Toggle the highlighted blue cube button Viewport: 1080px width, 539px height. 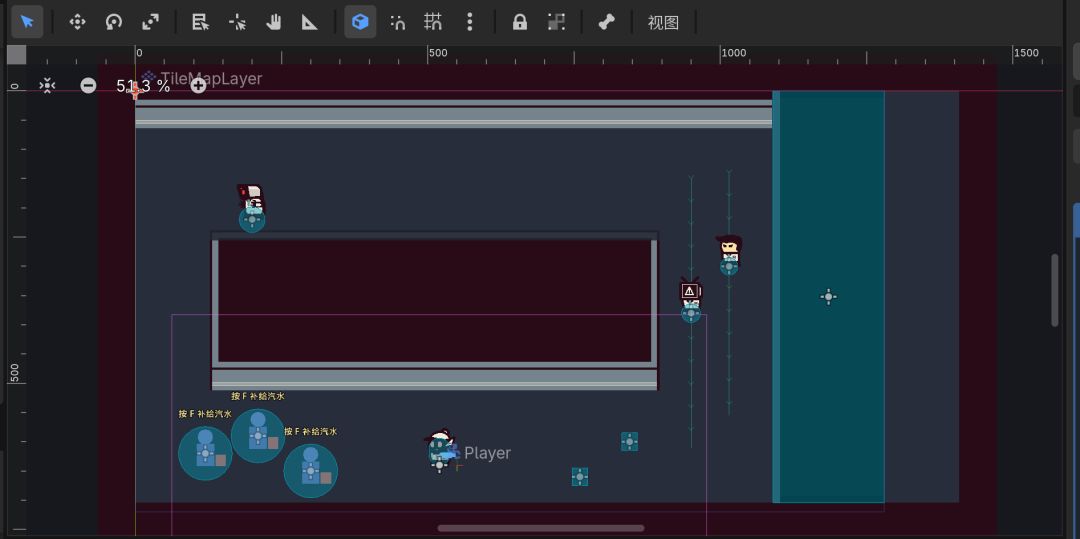(360, 22)
